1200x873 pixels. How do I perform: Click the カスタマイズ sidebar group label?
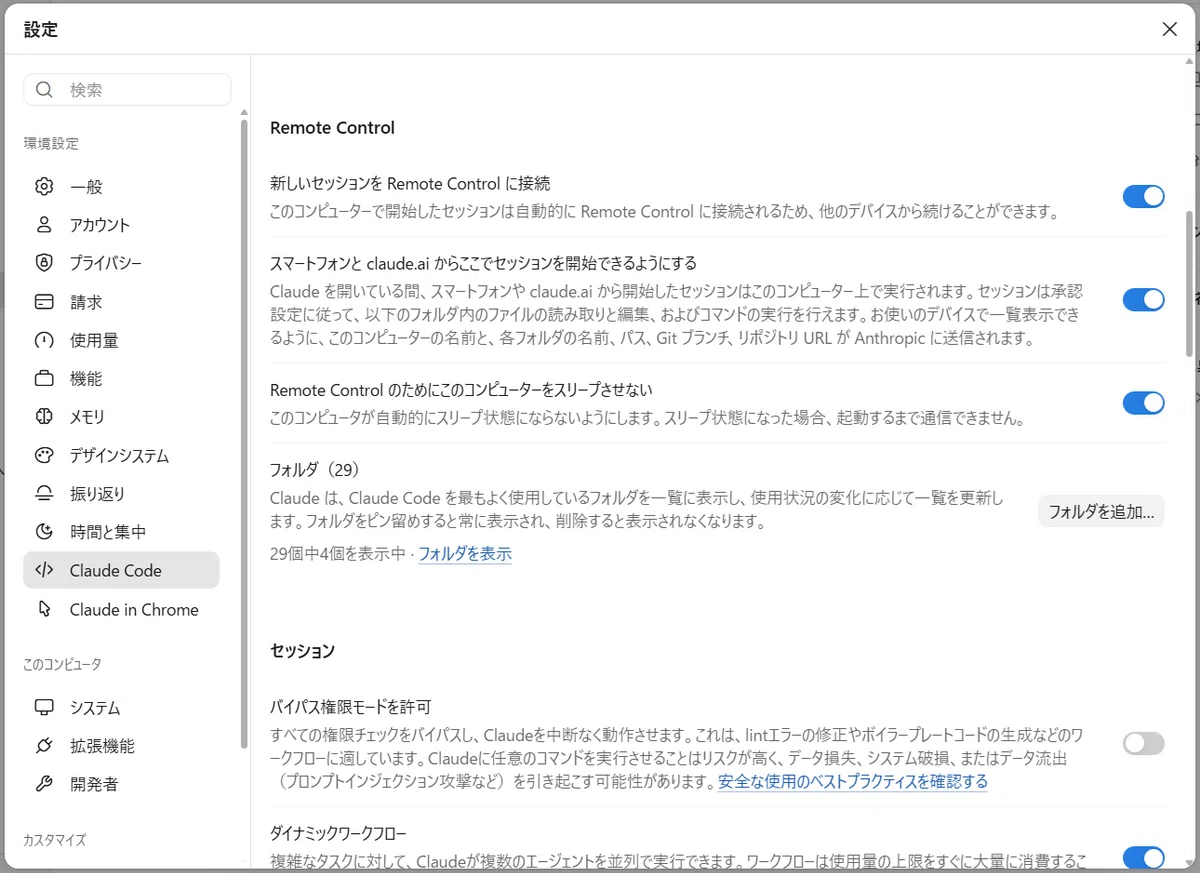pyautogui.click(x=55, y=840)
